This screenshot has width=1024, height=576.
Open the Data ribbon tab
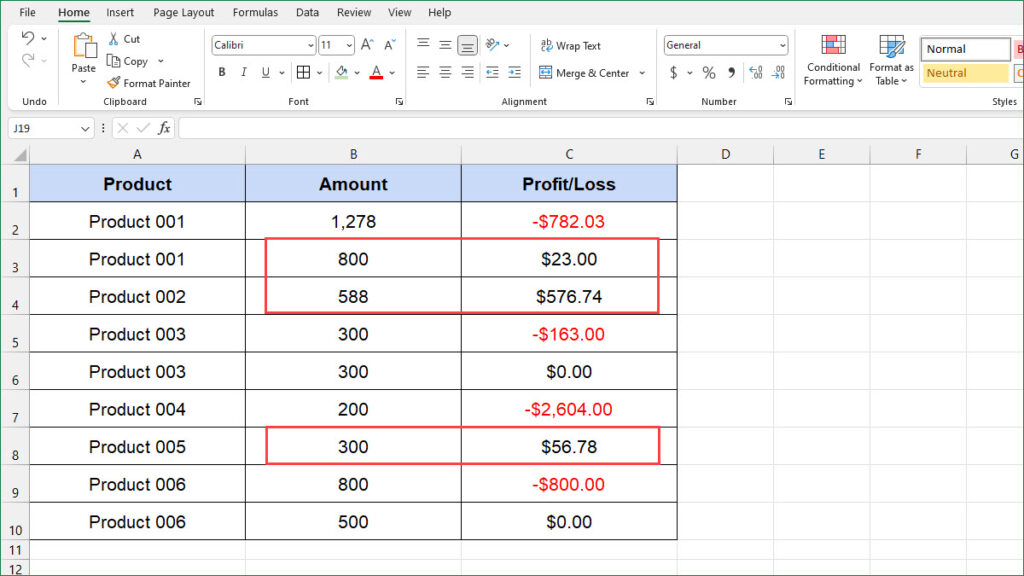307,12
